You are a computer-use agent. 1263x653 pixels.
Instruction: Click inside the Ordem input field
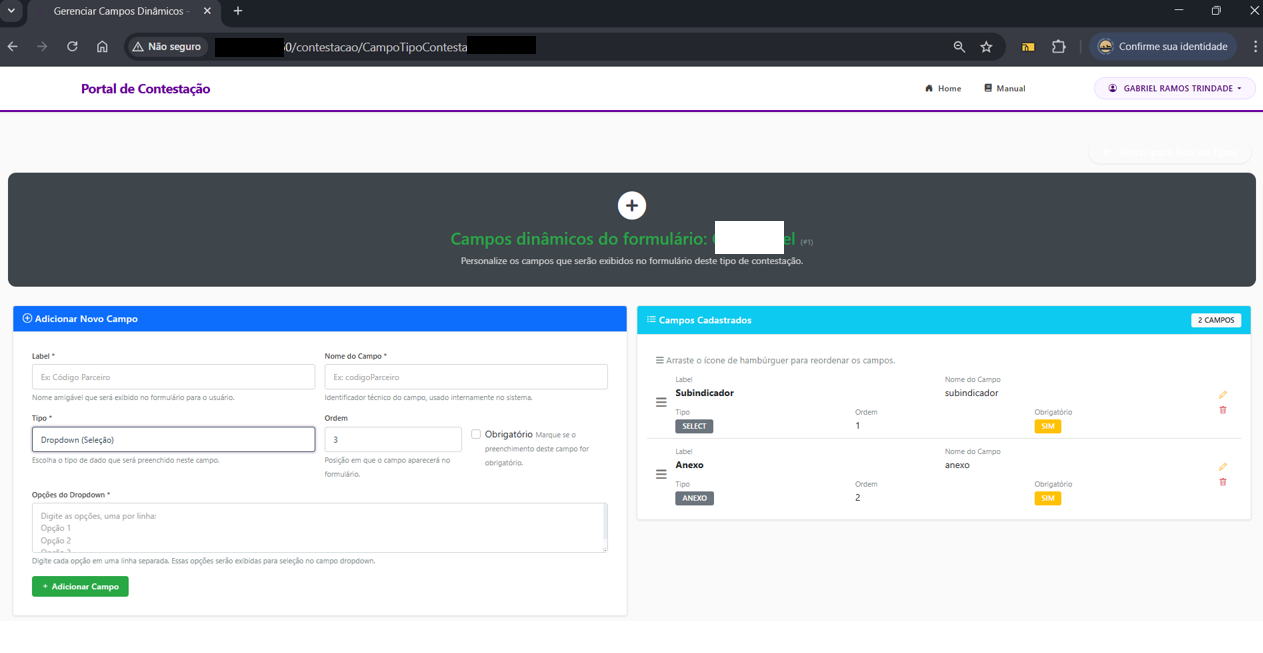point(392,438)
